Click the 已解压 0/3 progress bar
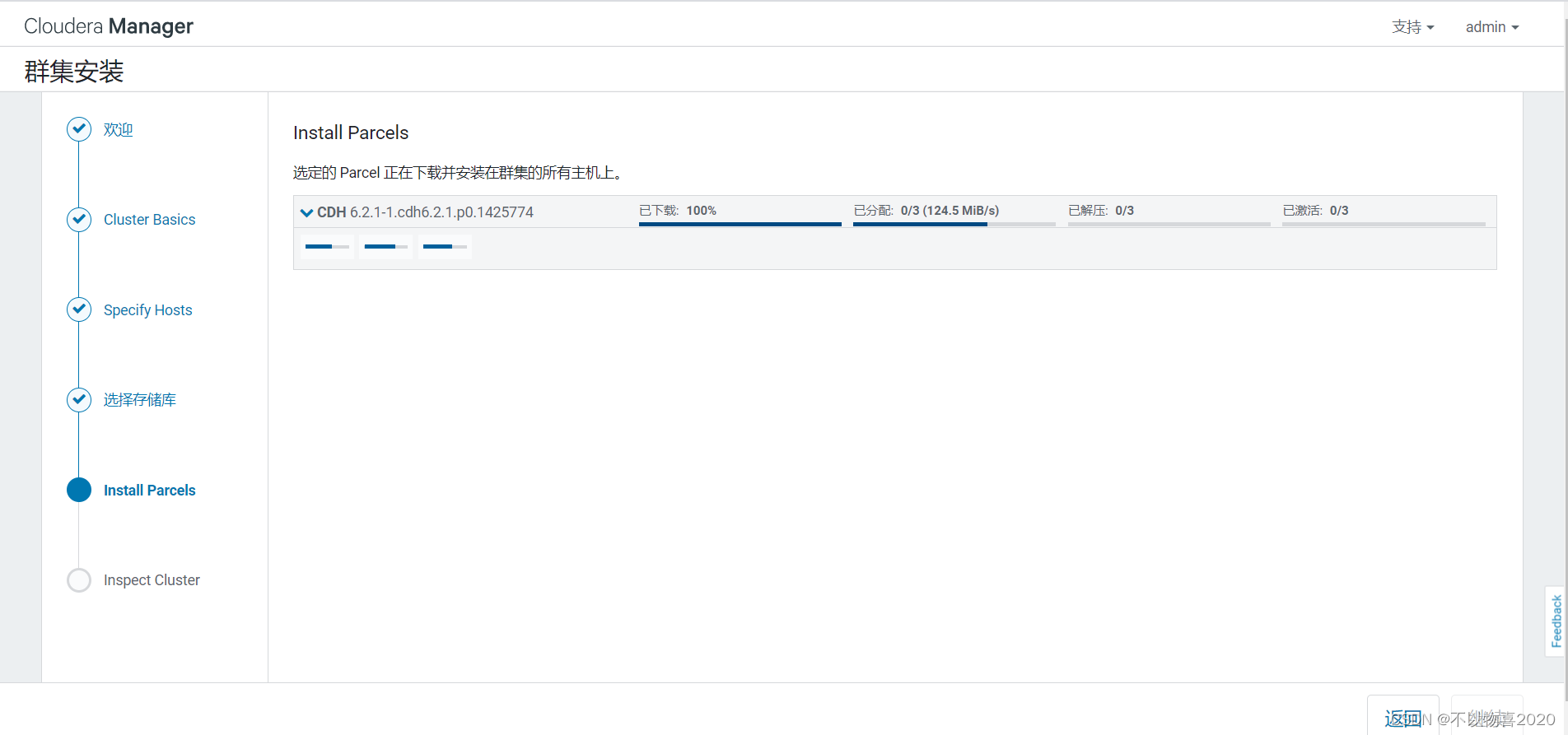This screenshot has width=1568, height=735. (1169, 224)
